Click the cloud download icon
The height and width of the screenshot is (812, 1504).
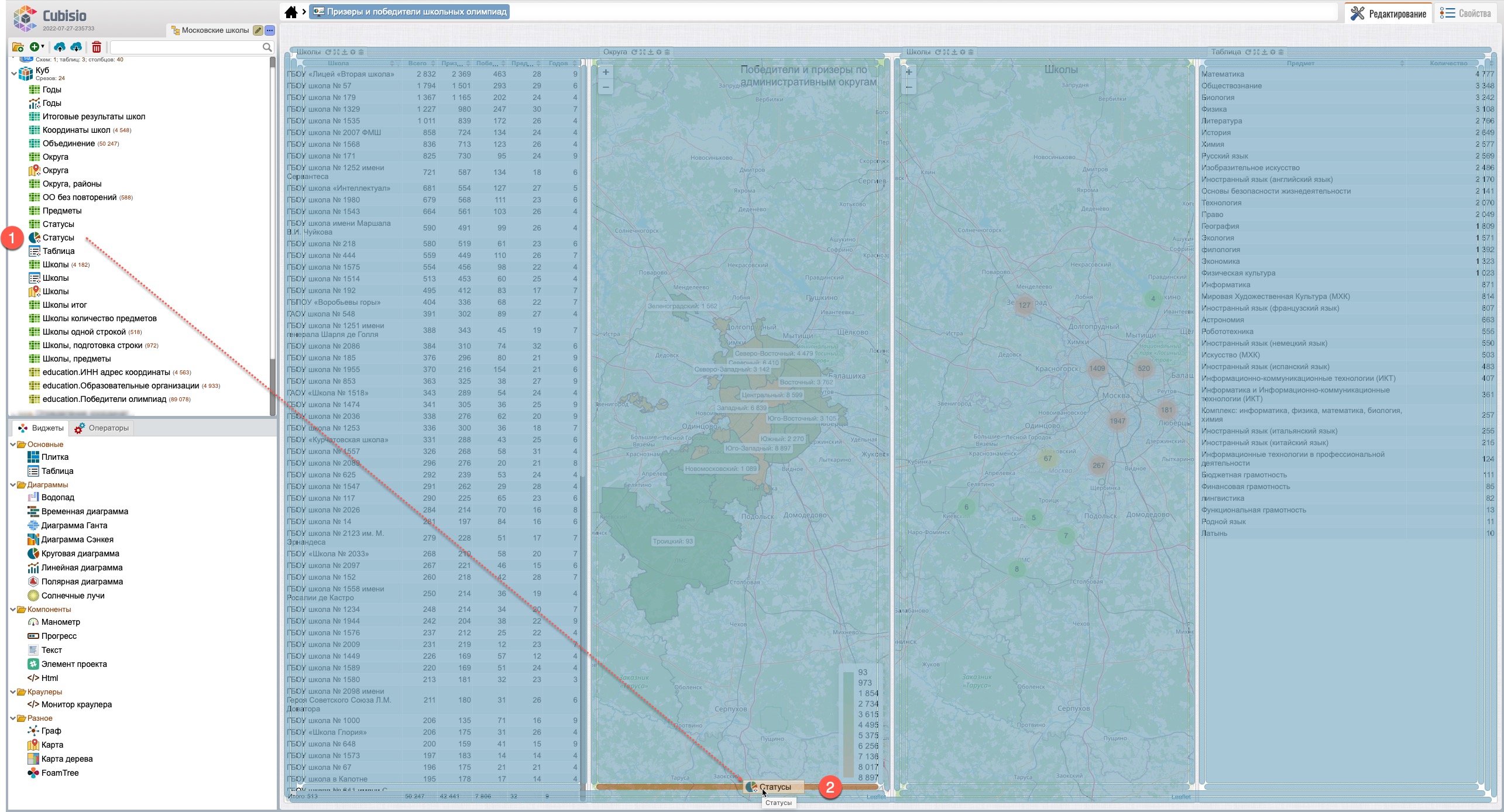click(76, 47)
